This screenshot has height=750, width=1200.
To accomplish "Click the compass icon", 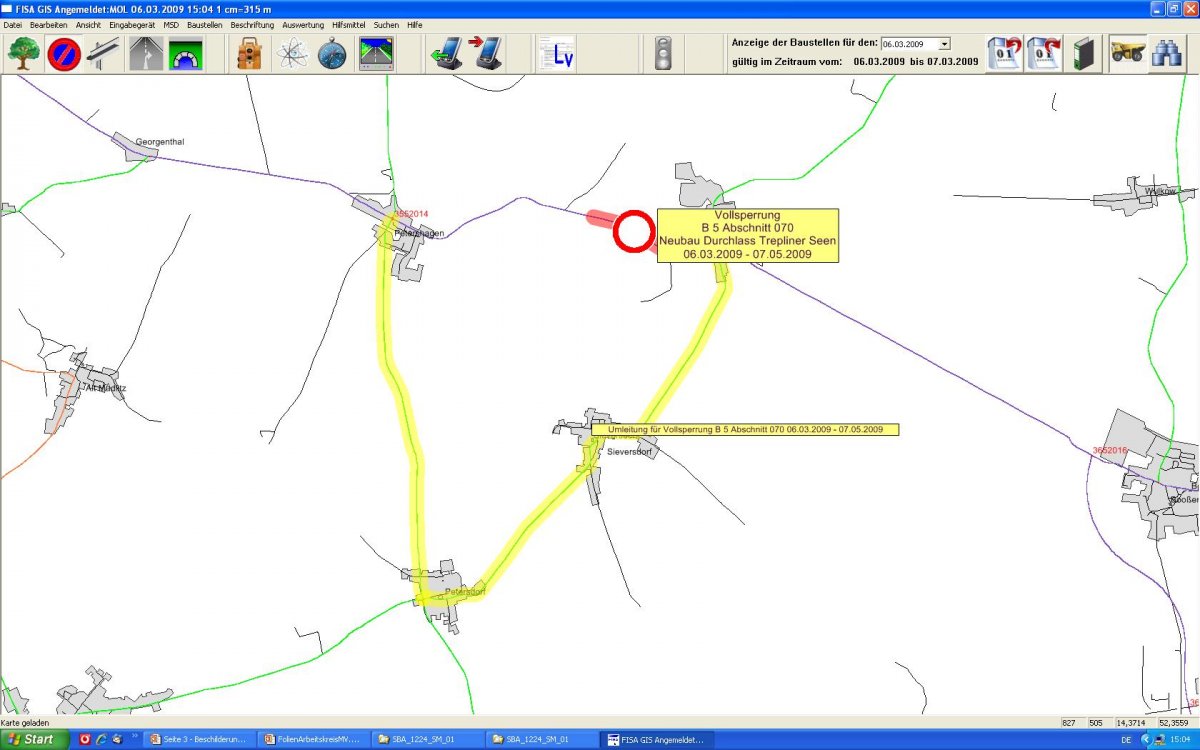I will coord(332,53).
